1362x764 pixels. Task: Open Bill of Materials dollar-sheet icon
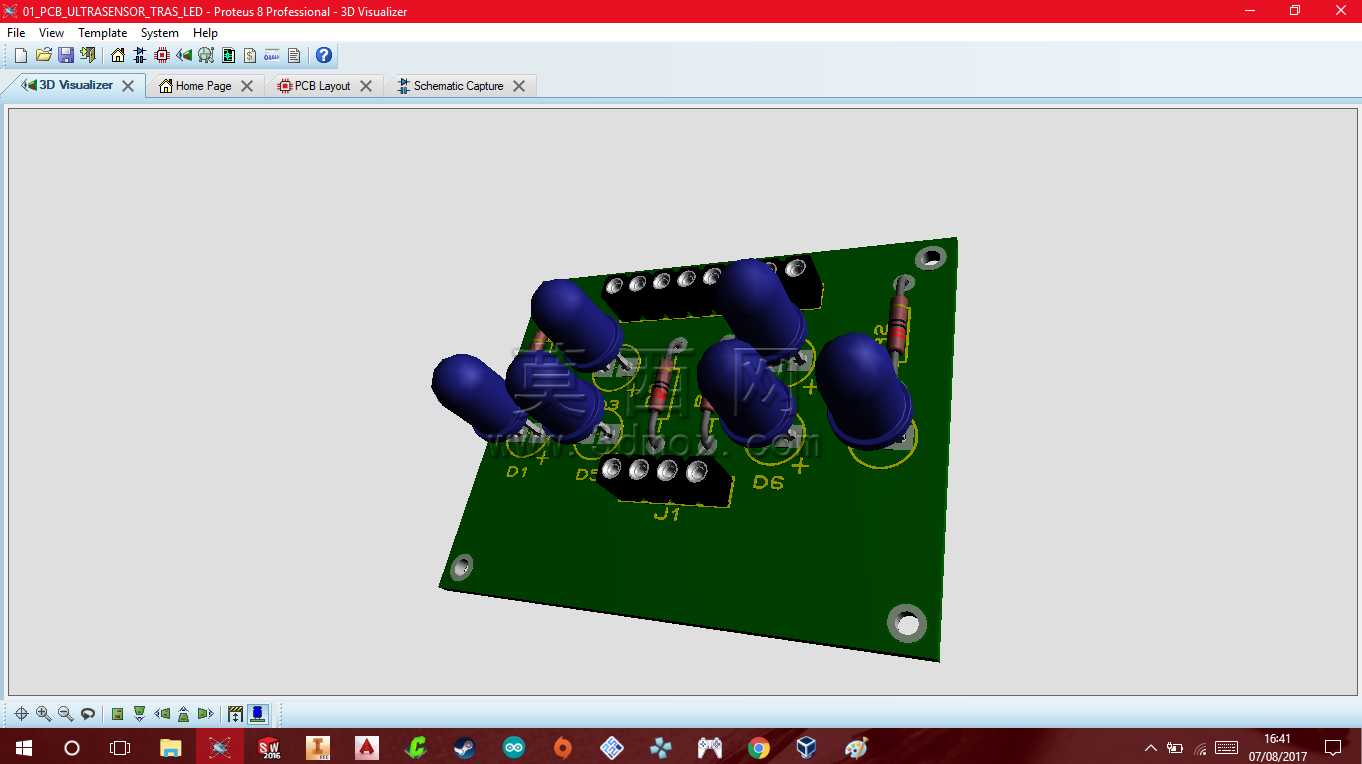click(250, 55)
